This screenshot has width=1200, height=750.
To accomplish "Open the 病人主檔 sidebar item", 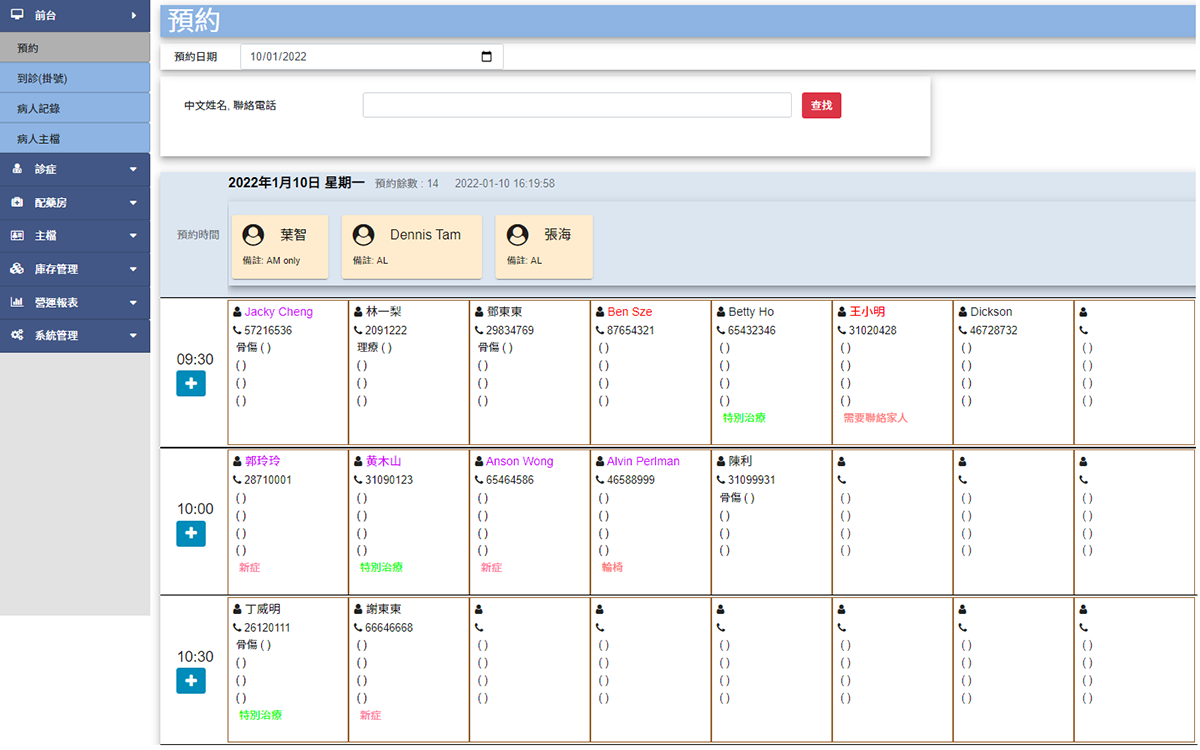I will click(75, 138).
